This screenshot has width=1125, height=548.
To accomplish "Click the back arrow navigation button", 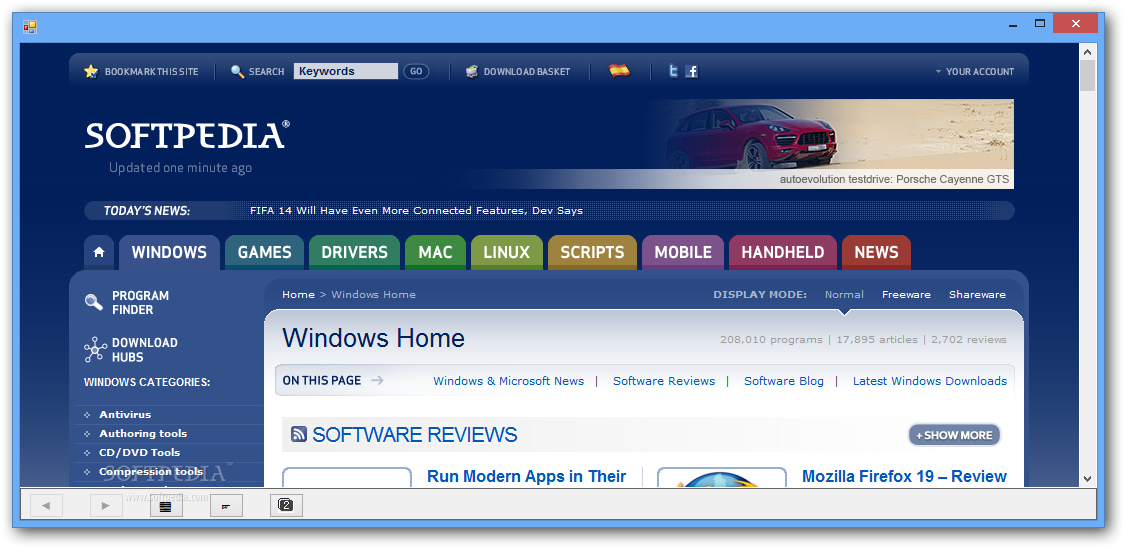I will pyautogui.click(x=46, y=506).
